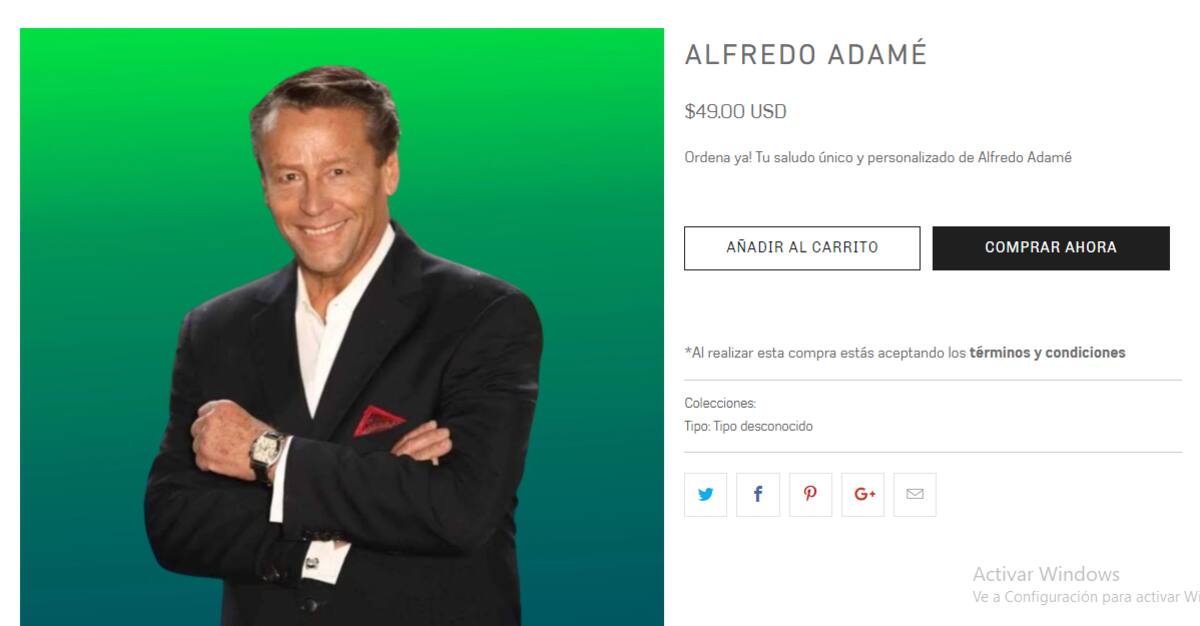The width and height of the screenshot is (1200, 626).
Task: Click the Ve a Configuración watermark text
Action: point(1086,597)
